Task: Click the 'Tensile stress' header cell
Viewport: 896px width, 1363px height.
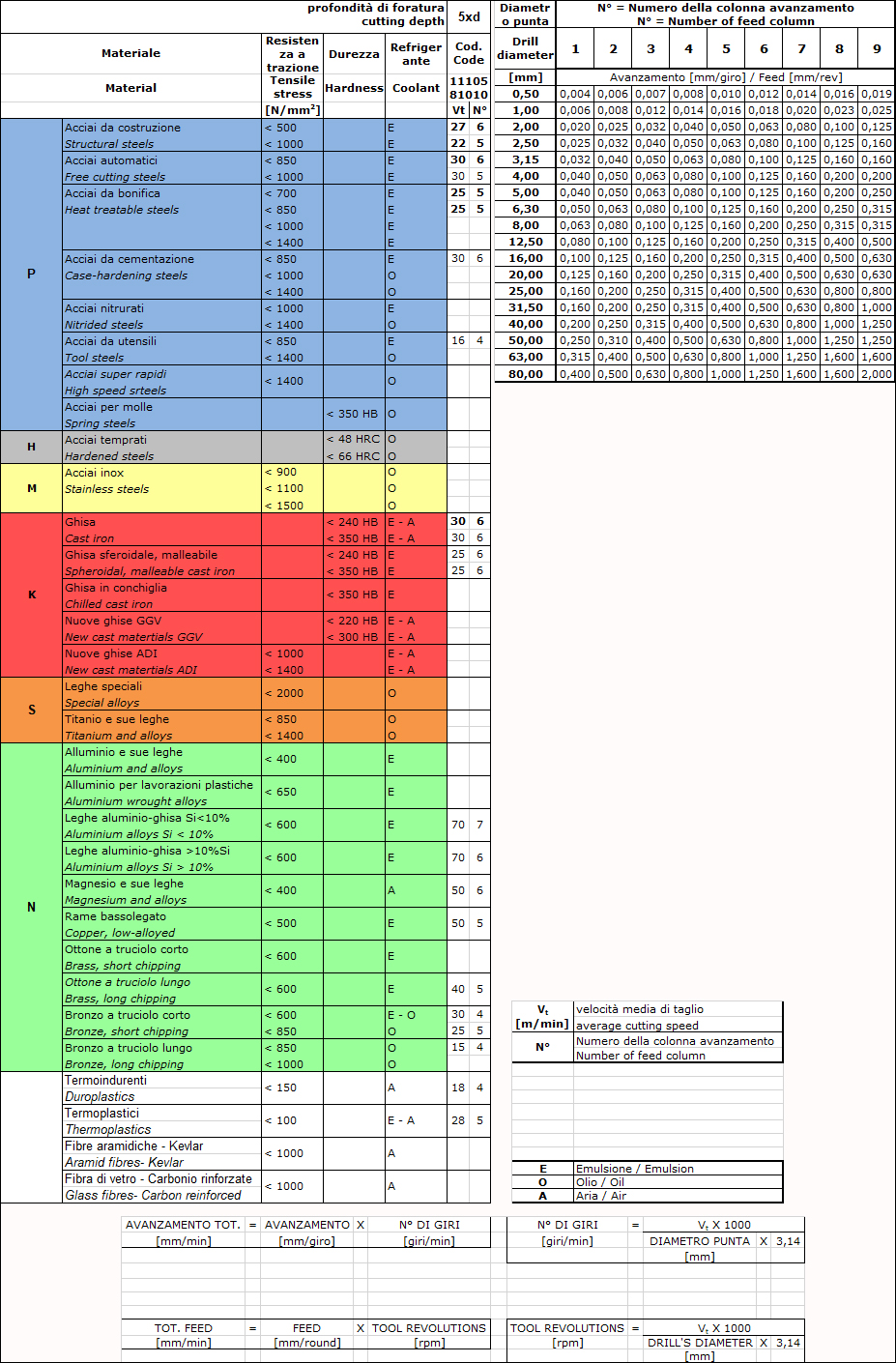Action: click(292, 87)
